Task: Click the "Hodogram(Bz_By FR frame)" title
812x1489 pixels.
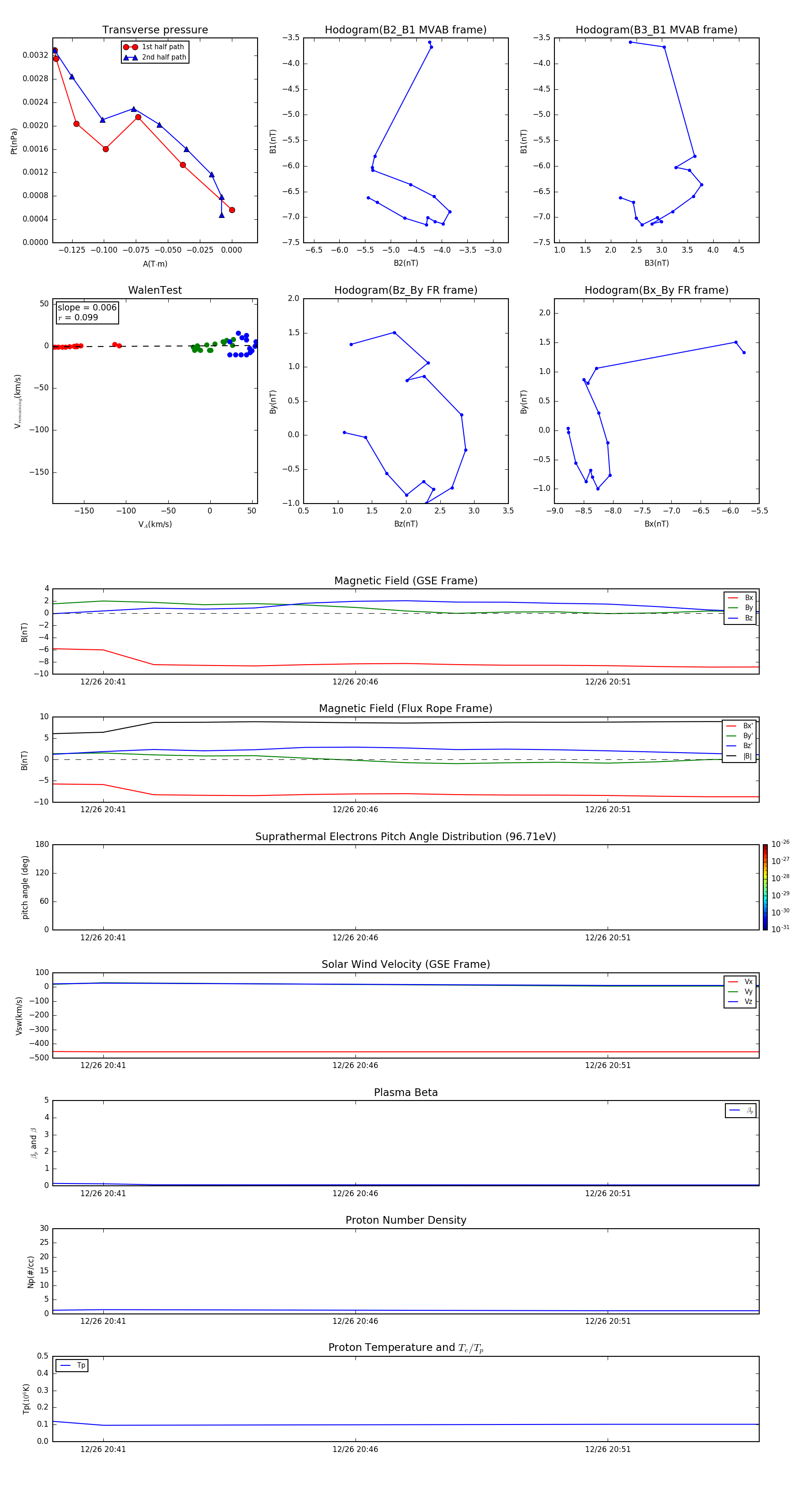Action: (406, 290)
